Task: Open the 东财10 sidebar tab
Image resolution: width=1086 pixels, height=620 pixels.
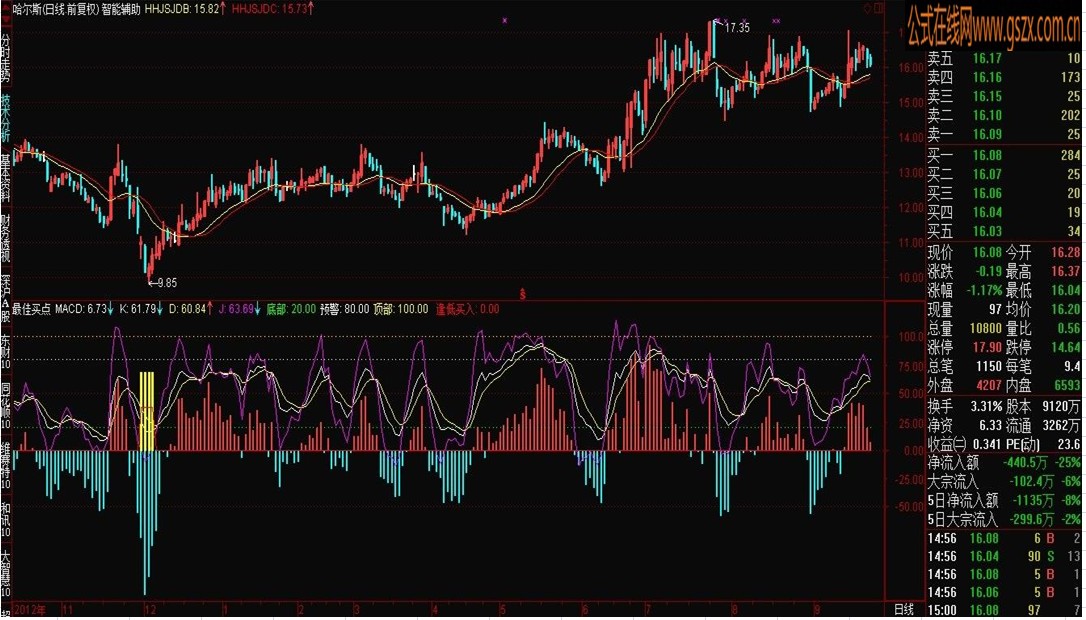Action: [6, 353]
